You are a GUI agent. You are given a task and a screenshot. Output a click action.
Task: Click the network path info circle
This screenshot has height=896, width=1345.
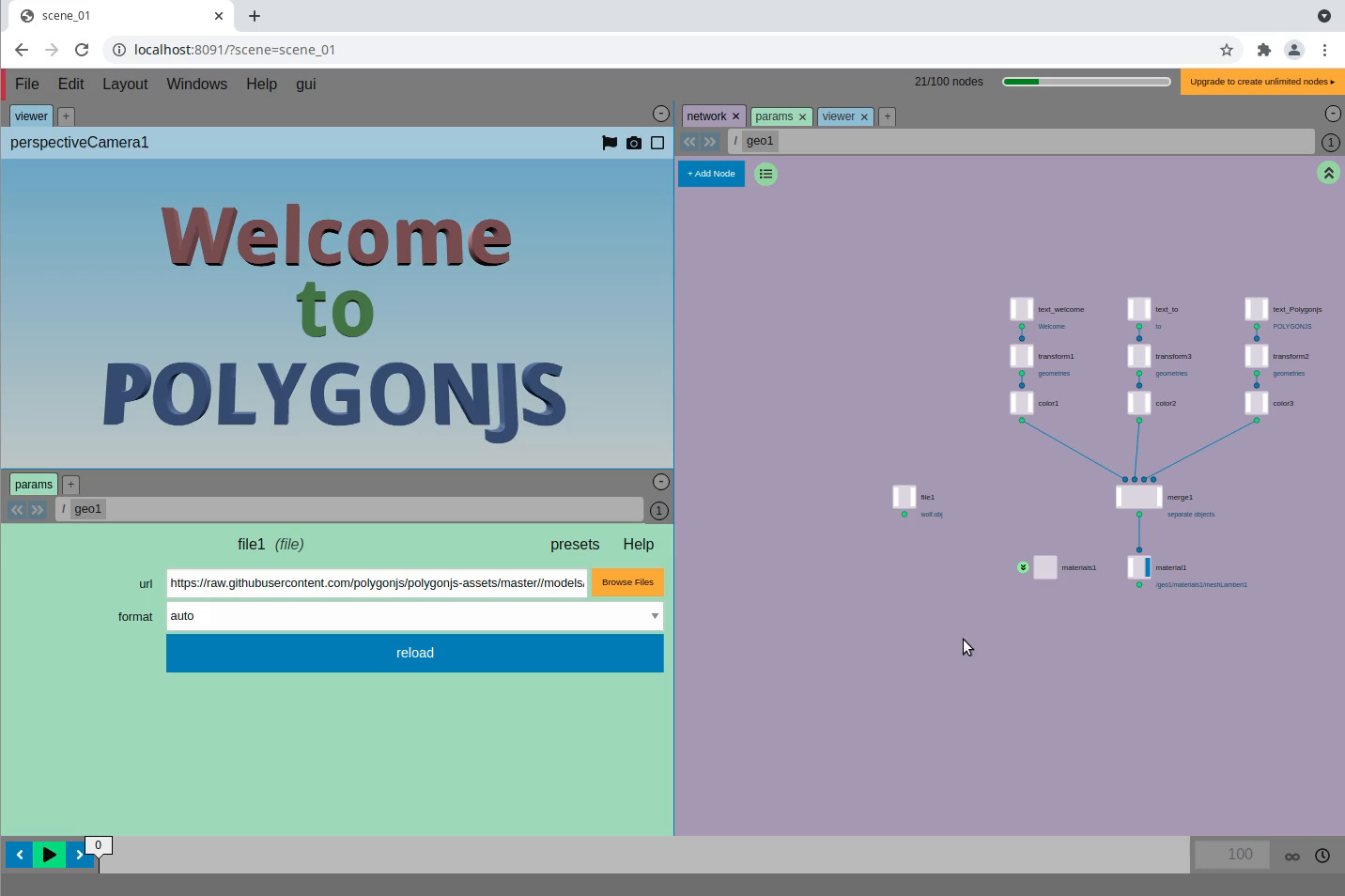pyautogui.click(x=1331, y=143)
